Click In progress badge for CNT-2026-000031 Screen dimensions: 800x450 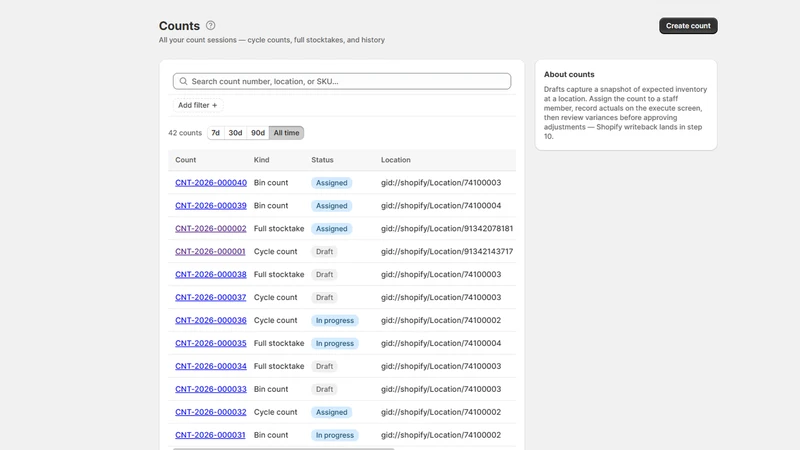335,435
